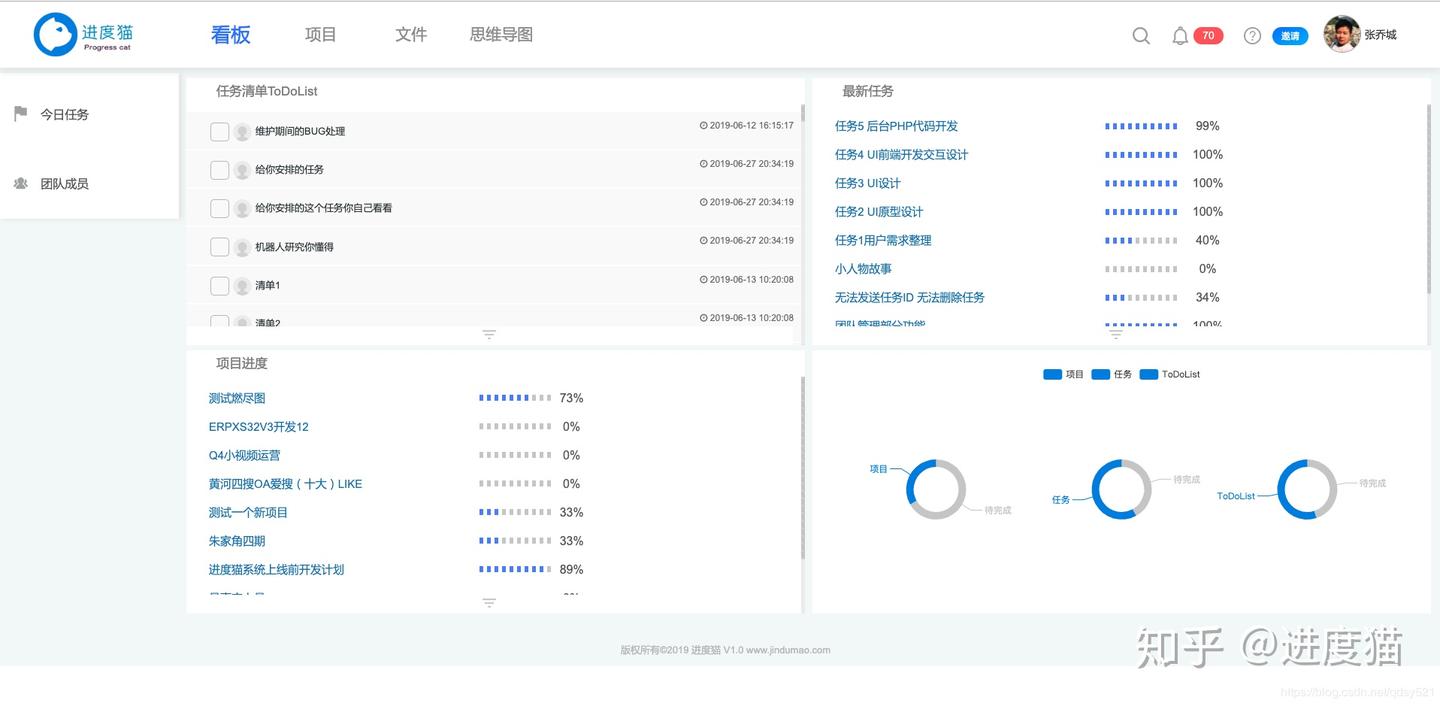Viewport: 1440px width, 706px height.
Task: Expand the 项目进度 list to show more
Action: pyautogui.click(x=489, y=602)
